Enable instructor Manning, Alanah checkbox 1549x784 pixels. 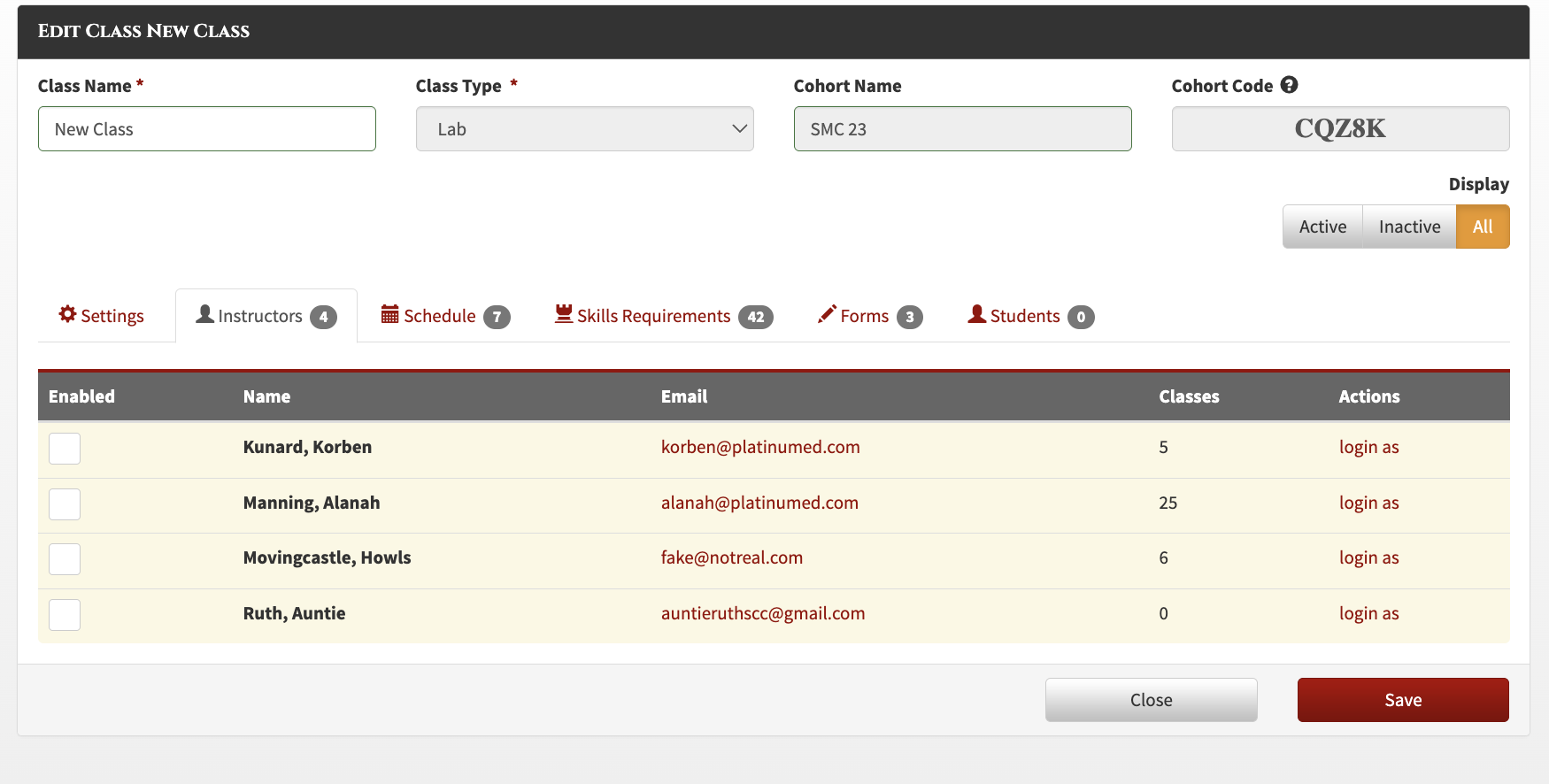click(x=65, y=504)
